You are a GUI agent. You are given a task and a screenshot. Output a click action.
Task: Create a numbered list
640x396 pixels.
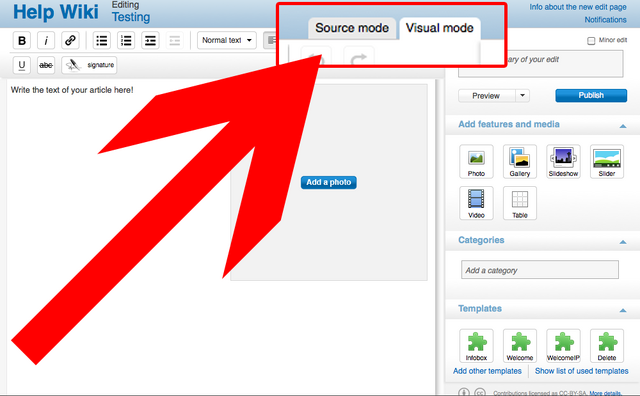(126, 40)
